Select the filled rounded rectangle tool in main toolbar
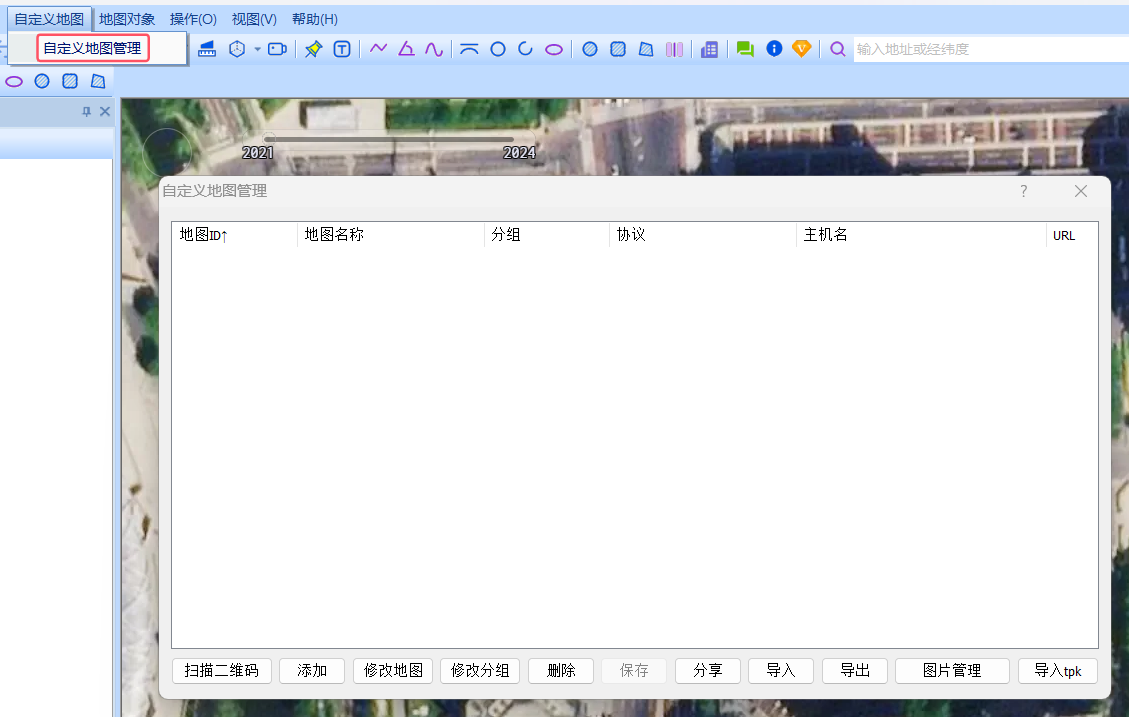The height and width of the screenshot is (717, 1129). [x=618, y=49]
